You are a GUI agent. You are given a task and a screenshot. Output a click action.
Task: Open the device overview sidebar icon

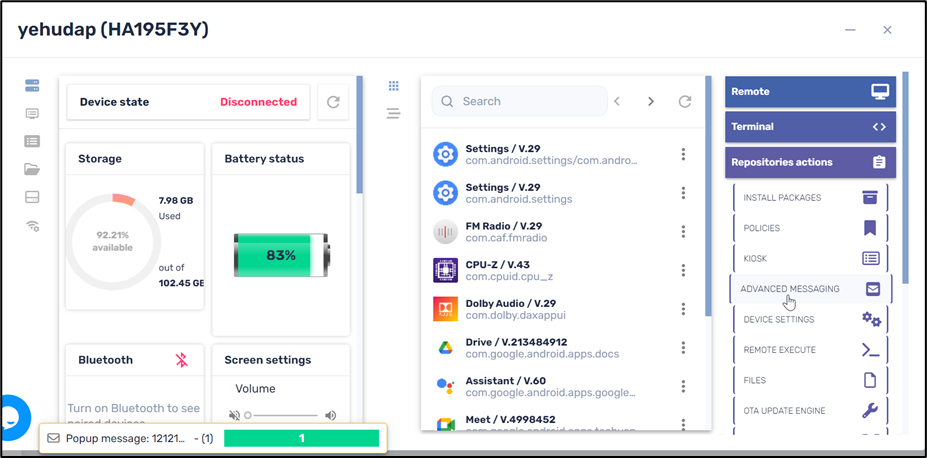(32, 86)
